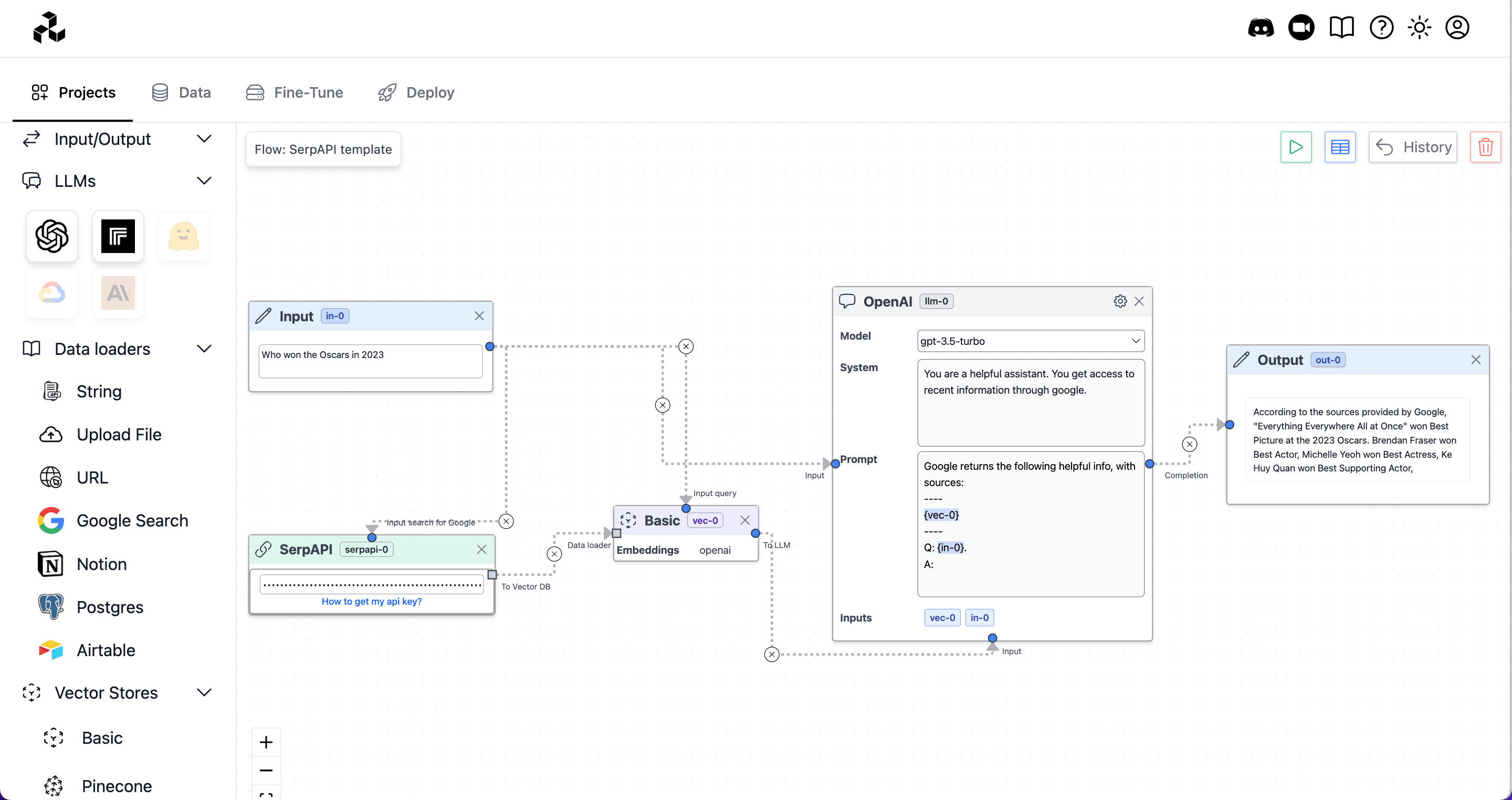The width and height of the screenshot is (1512, 800).
Task: Click the documentation book icon in header
Action: click(1341, 28)
